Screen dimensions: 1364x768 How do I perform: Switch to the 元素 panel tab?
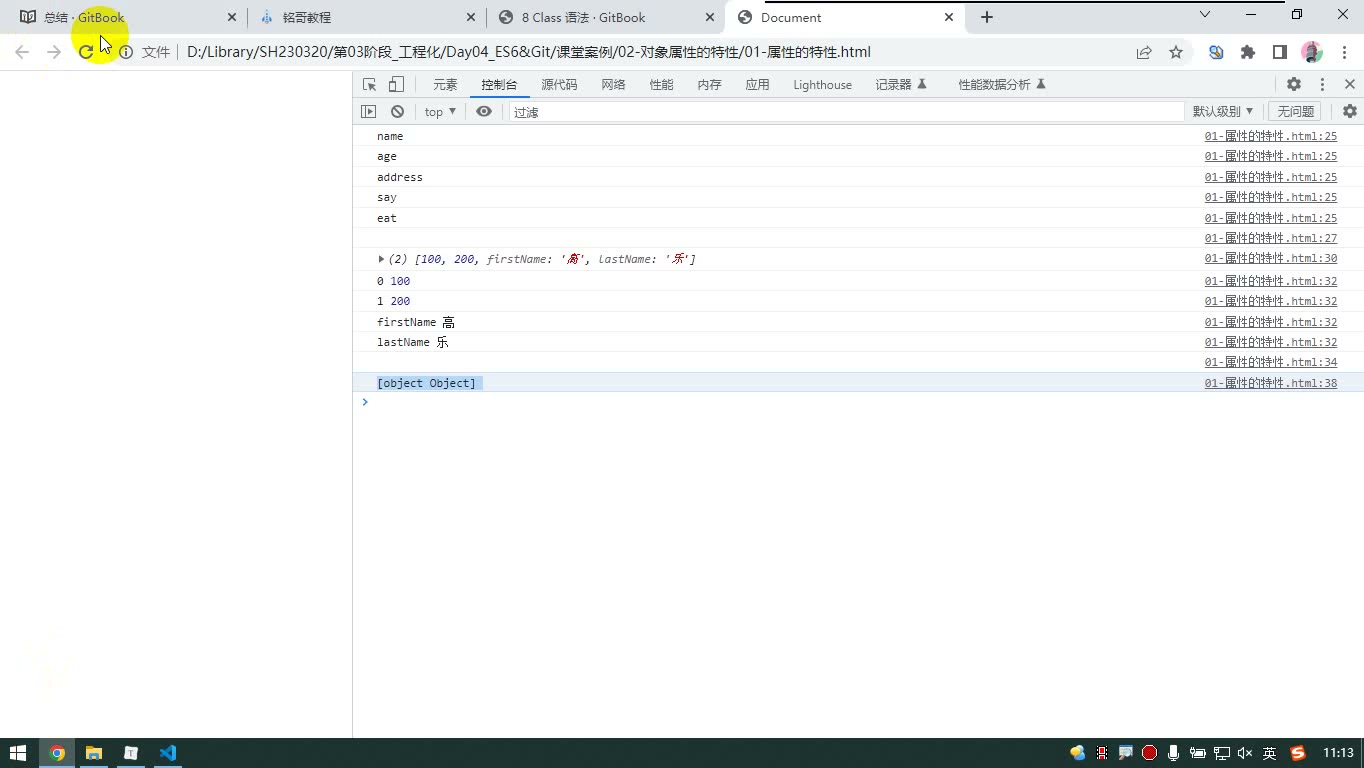point(445,85)
